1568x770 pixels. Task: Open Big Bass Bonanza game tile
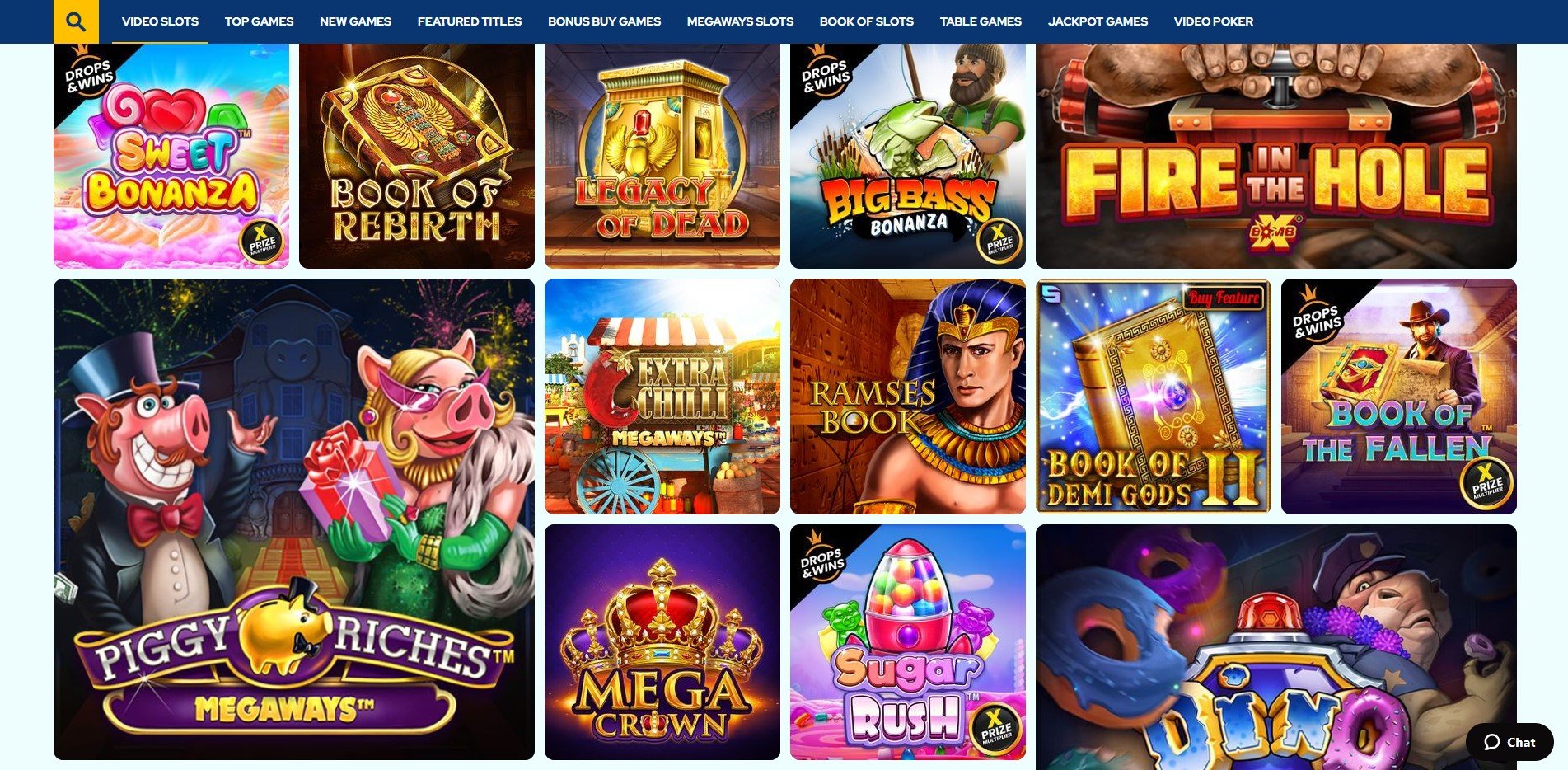(x=908, y=156)
